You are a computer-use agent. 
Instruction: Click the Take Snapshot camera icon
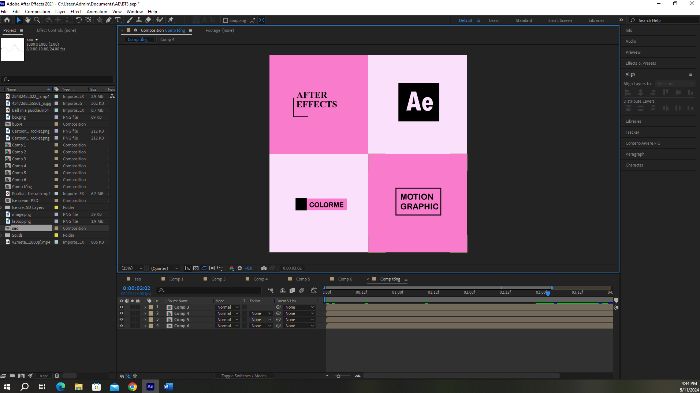(x=264, y=268)
